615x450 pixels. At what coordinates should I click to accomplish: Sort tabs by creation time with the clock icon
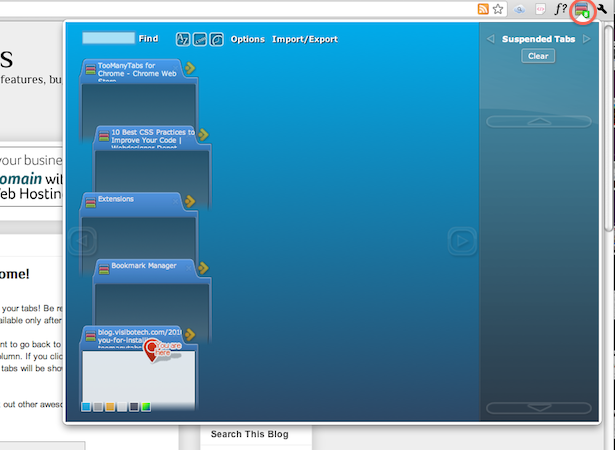pyautogui.click(x=217, y=39)
